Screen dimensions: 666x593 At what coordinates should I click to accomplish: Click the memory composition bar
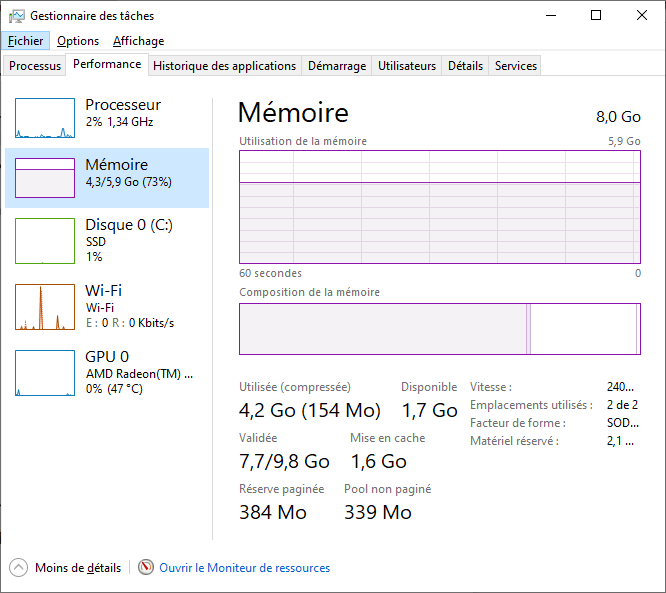(439, 329)
